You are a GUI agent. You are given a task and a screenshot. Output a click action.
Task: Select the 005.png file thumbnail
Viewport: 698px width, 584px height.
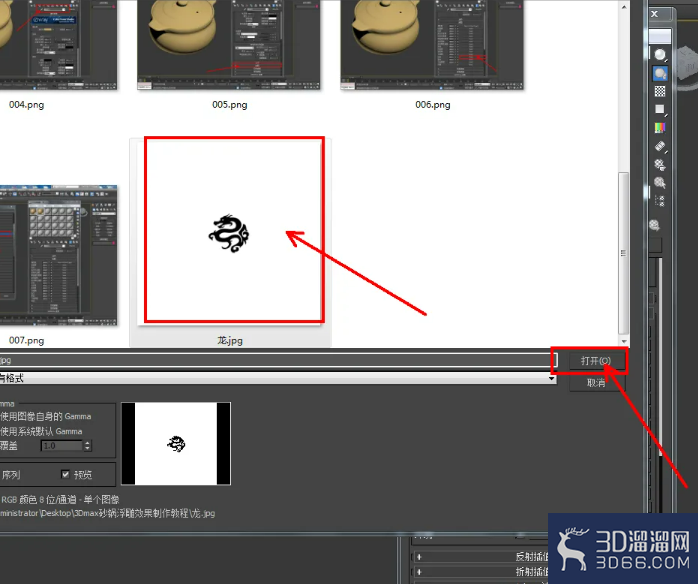point(229,45)
